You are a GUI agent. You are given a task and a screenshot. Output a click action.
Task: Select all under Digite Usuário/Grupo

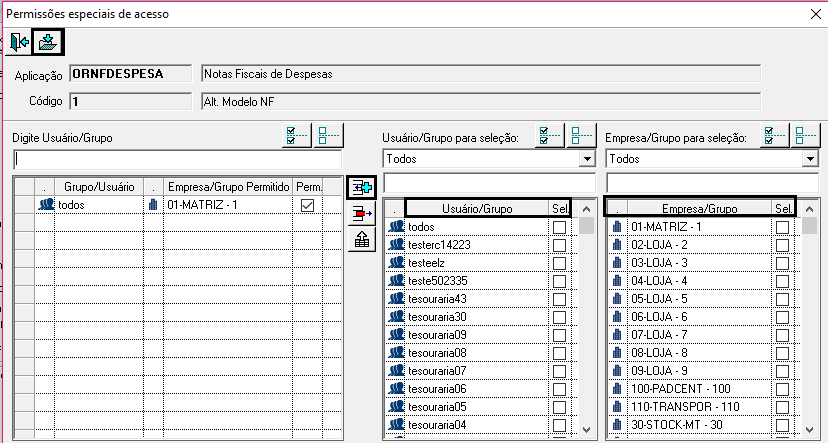coord(296,136)
